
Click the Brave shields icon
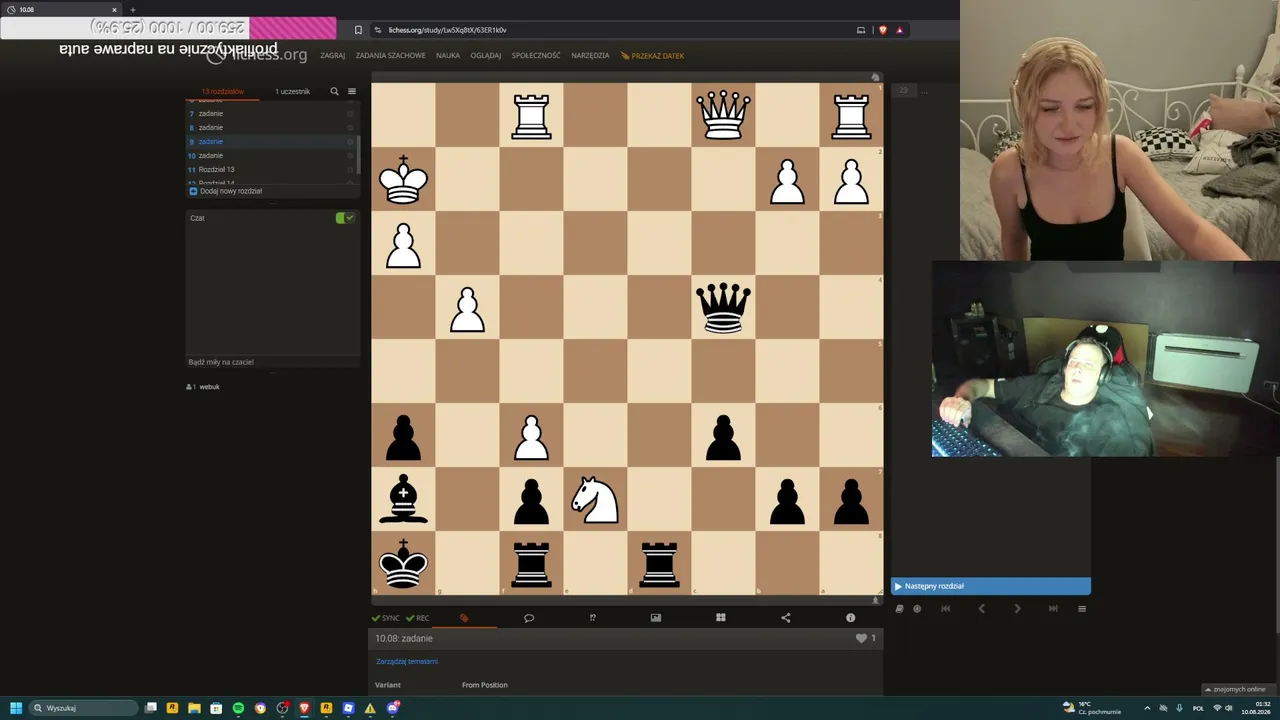coord(882,30)
